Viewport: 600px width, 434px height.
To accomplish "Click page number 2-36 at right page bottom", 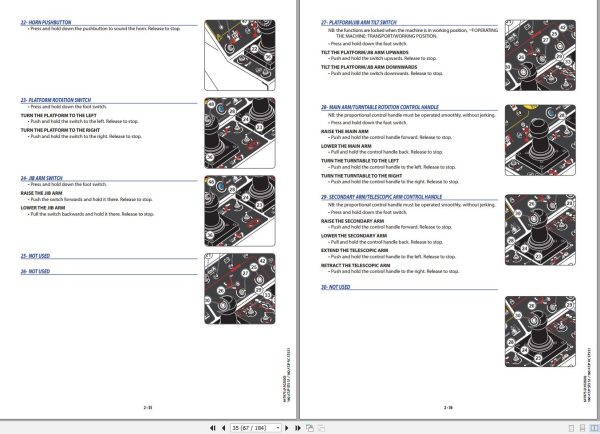I will (x=448, y=408).
